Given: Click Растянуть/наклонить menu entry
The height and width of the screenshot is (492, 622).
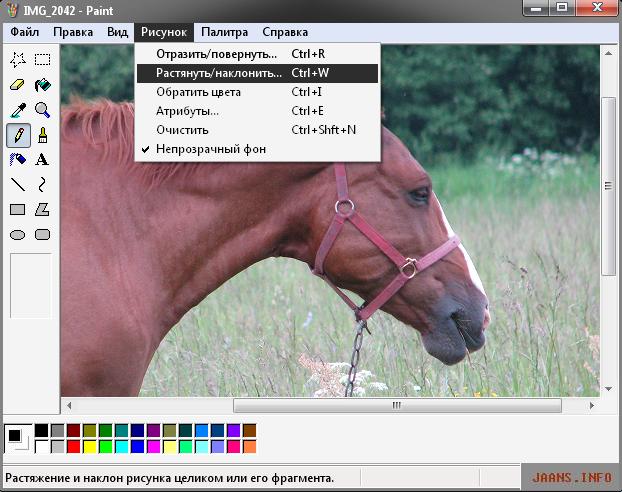Looking at the screenshot, I should pos(218,73).
